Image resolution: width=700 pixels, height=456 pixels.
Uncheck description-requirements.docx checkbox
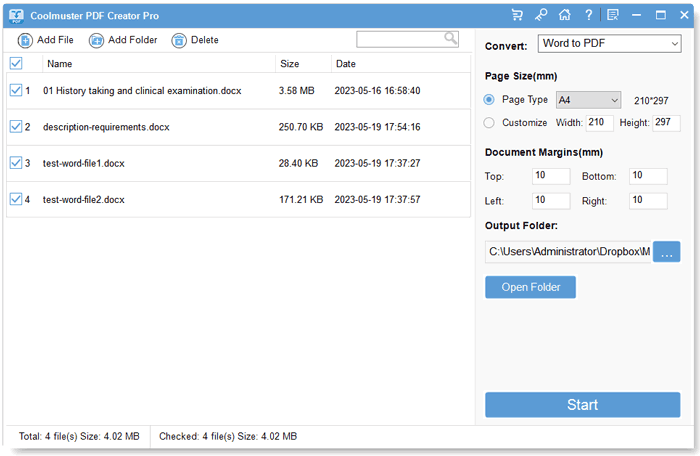click(x=16, y=127)
